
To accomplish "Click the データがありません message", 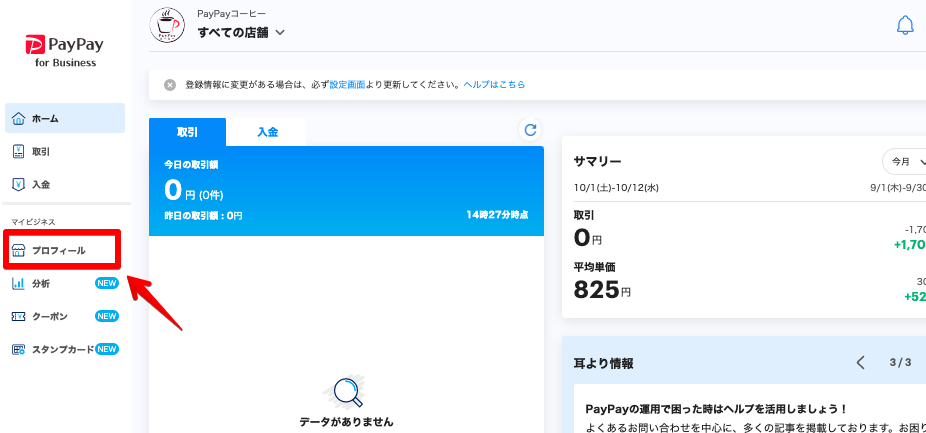I will click(x=346, y=422).
